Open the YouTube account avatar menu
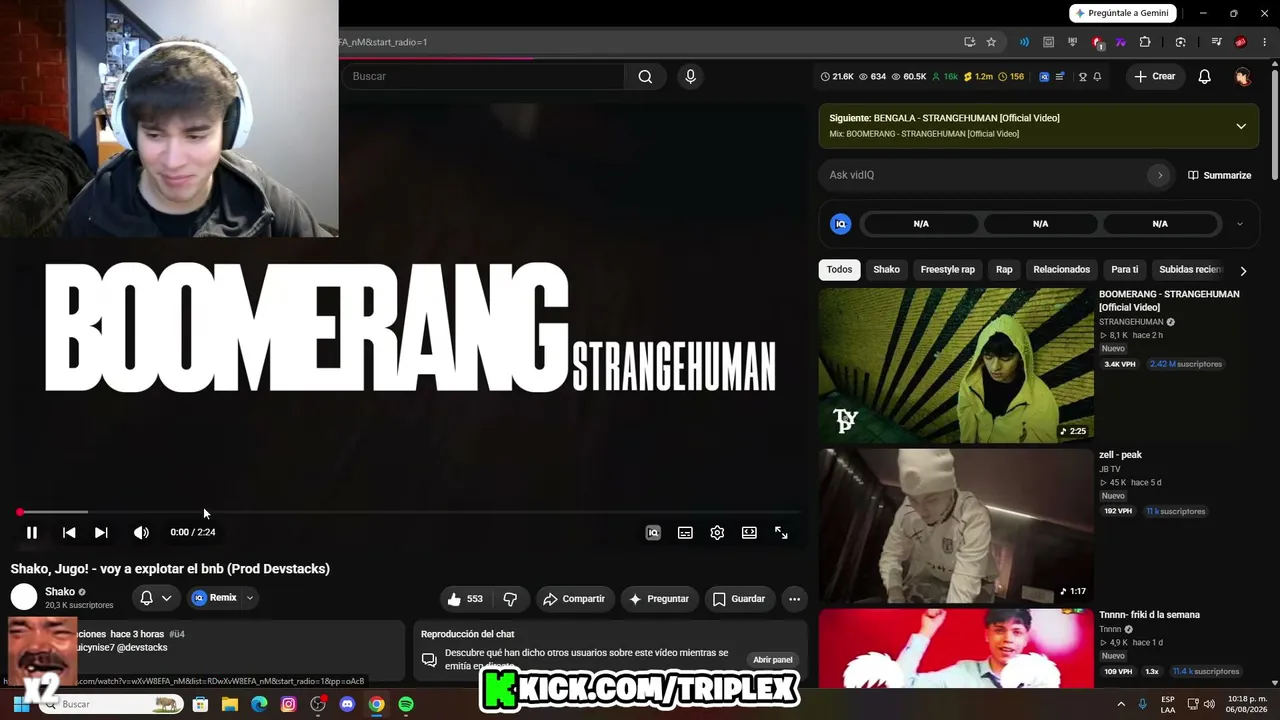 click(x=1243, y=77)
